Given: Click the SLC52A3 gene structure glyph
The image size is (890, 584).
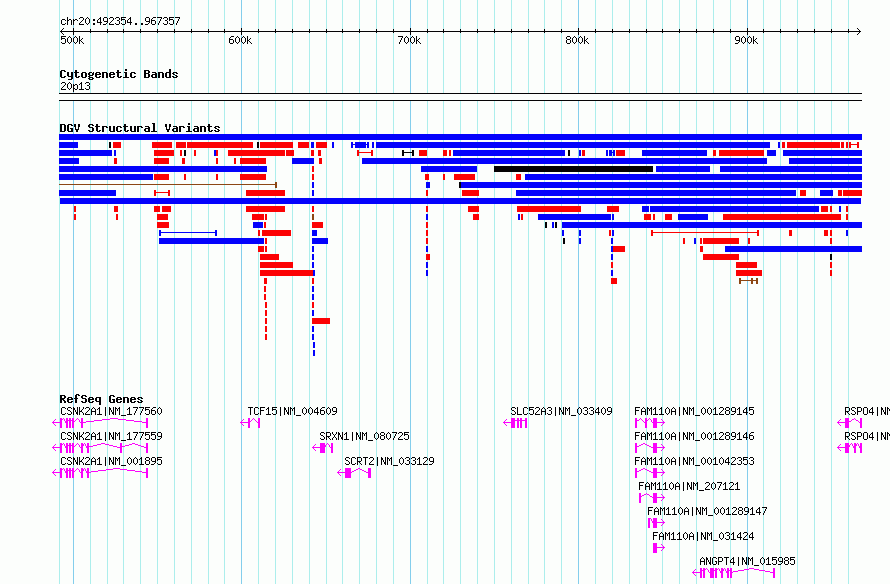Looking at the screenshot, I should pos(515,423).
